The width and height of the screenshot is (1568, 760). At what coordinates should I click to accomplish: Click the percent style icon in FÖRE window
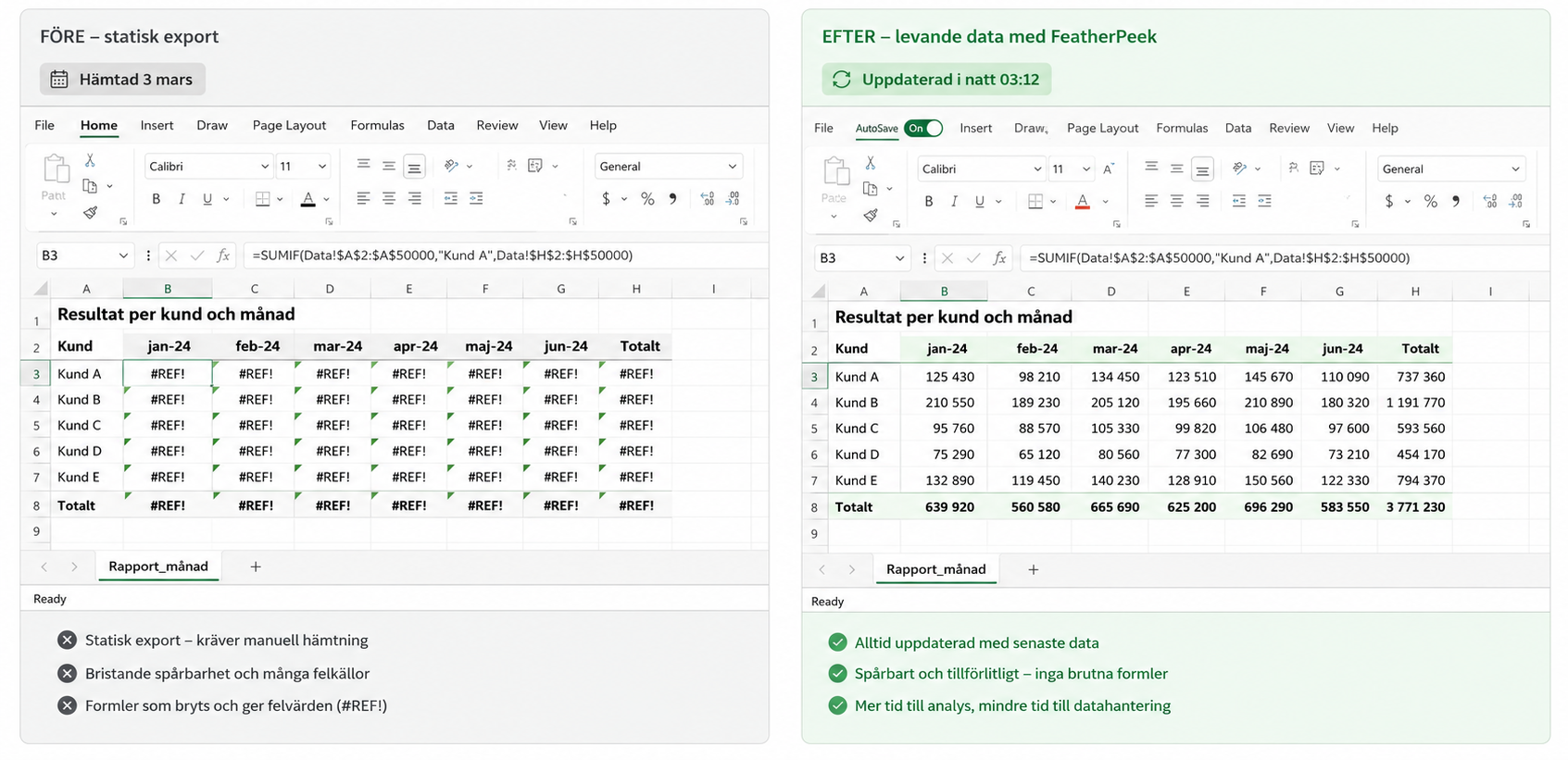(x=647, y=199)
